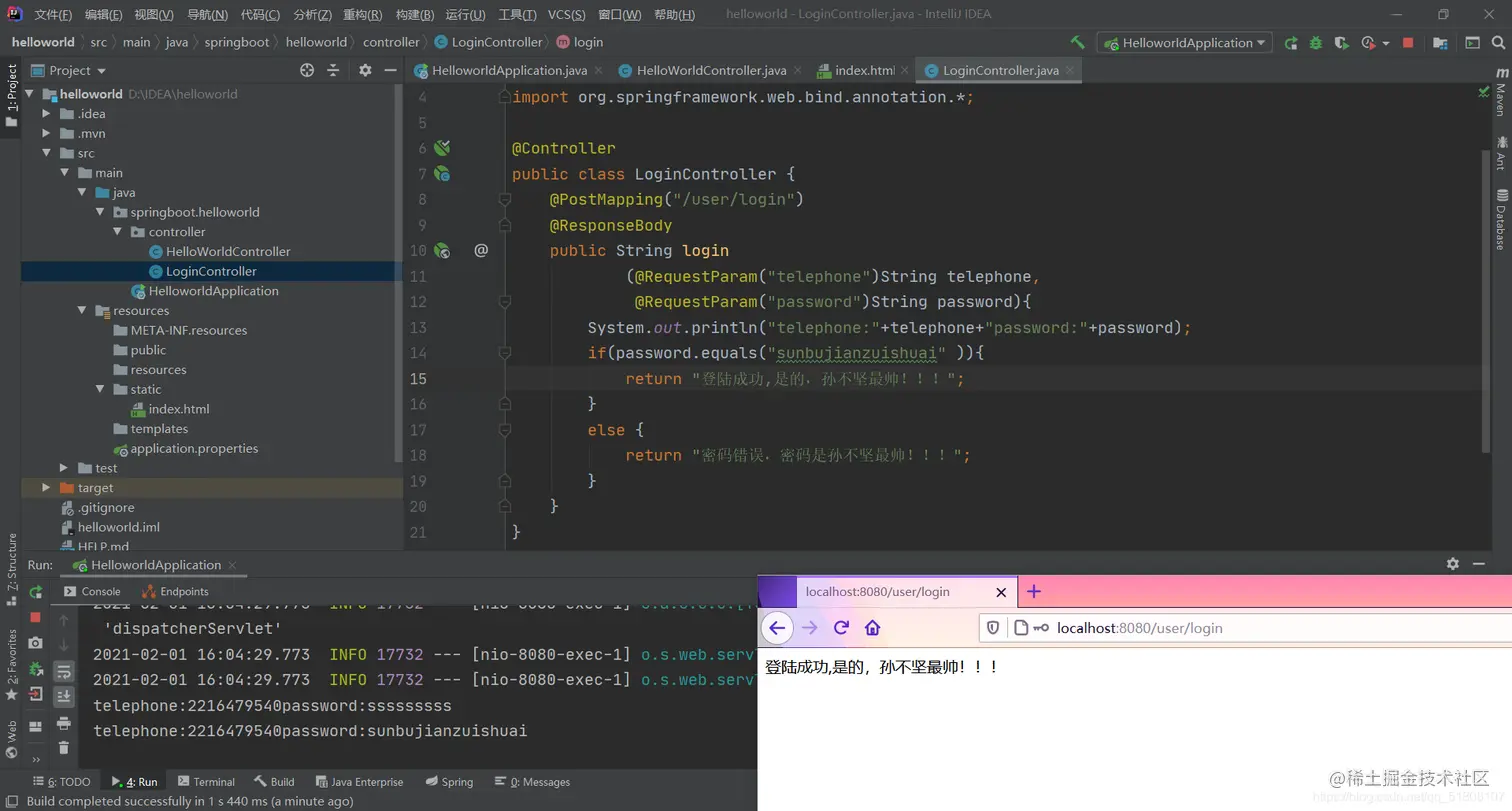
Task: Click the browser home icon
Action: (872, 628)
